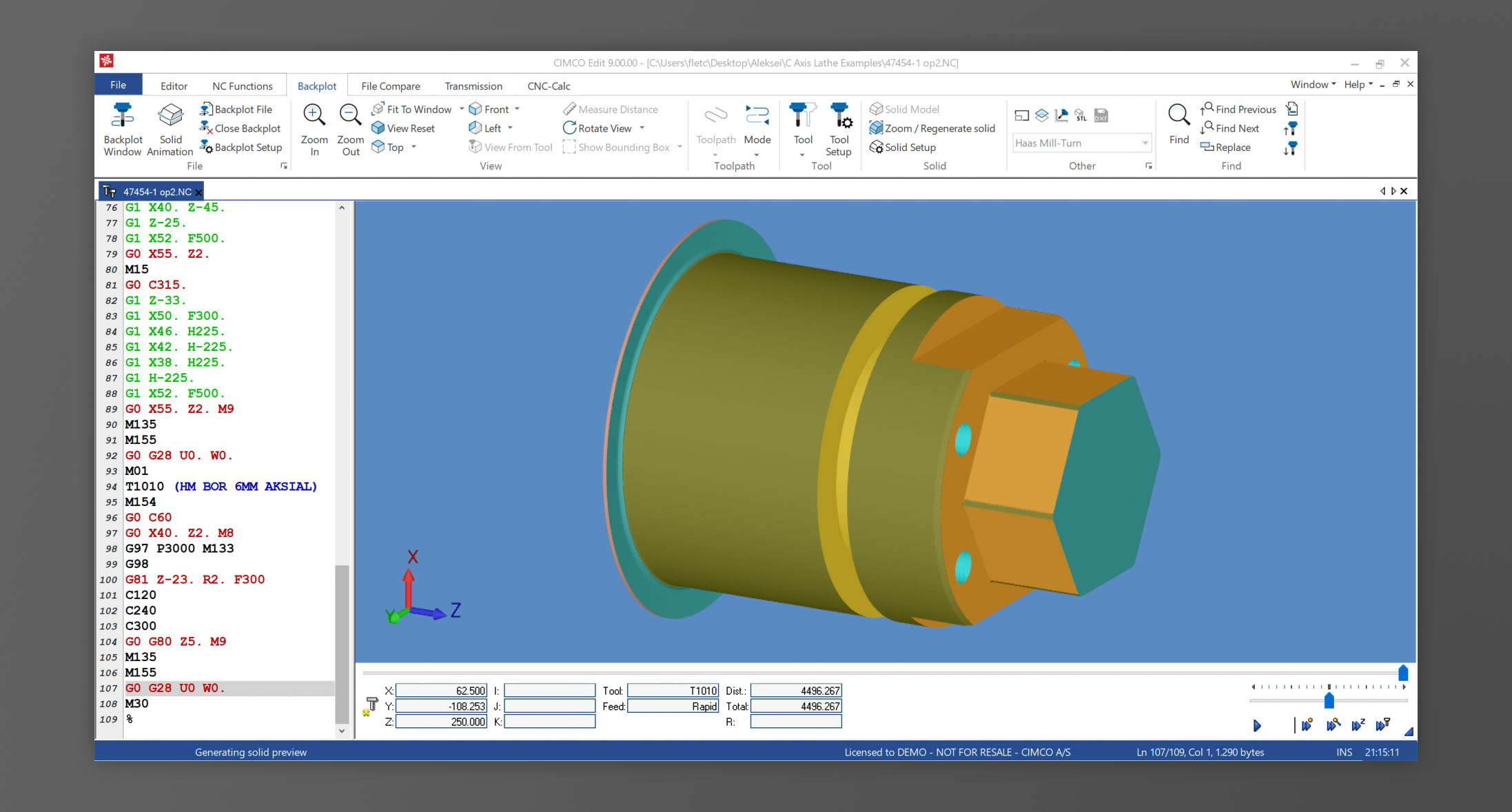Click the Rotate View icon

(x=569, y=128)
